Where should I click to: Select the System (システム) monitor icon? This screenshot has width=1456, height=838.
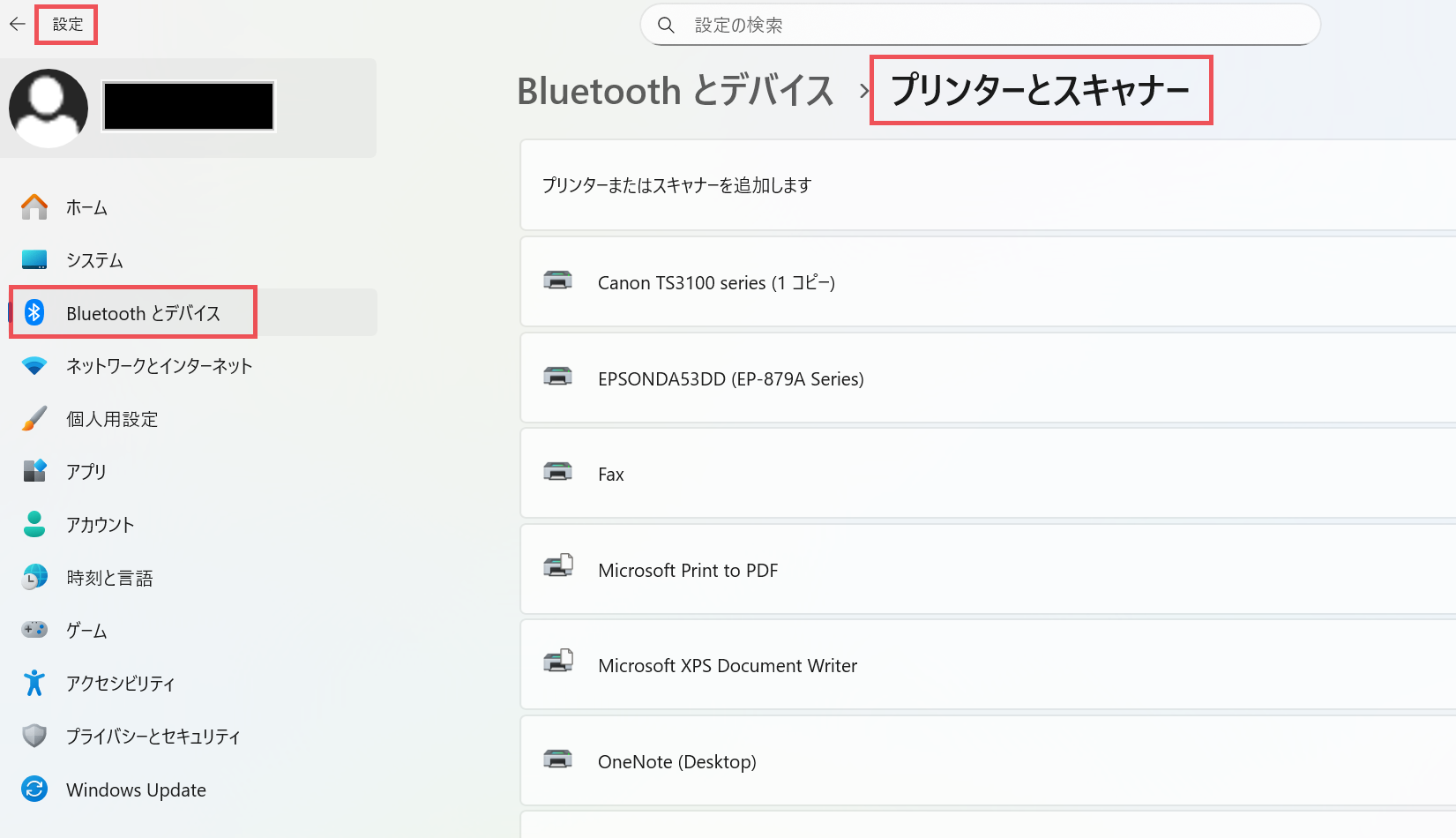(x=34, y=260)
